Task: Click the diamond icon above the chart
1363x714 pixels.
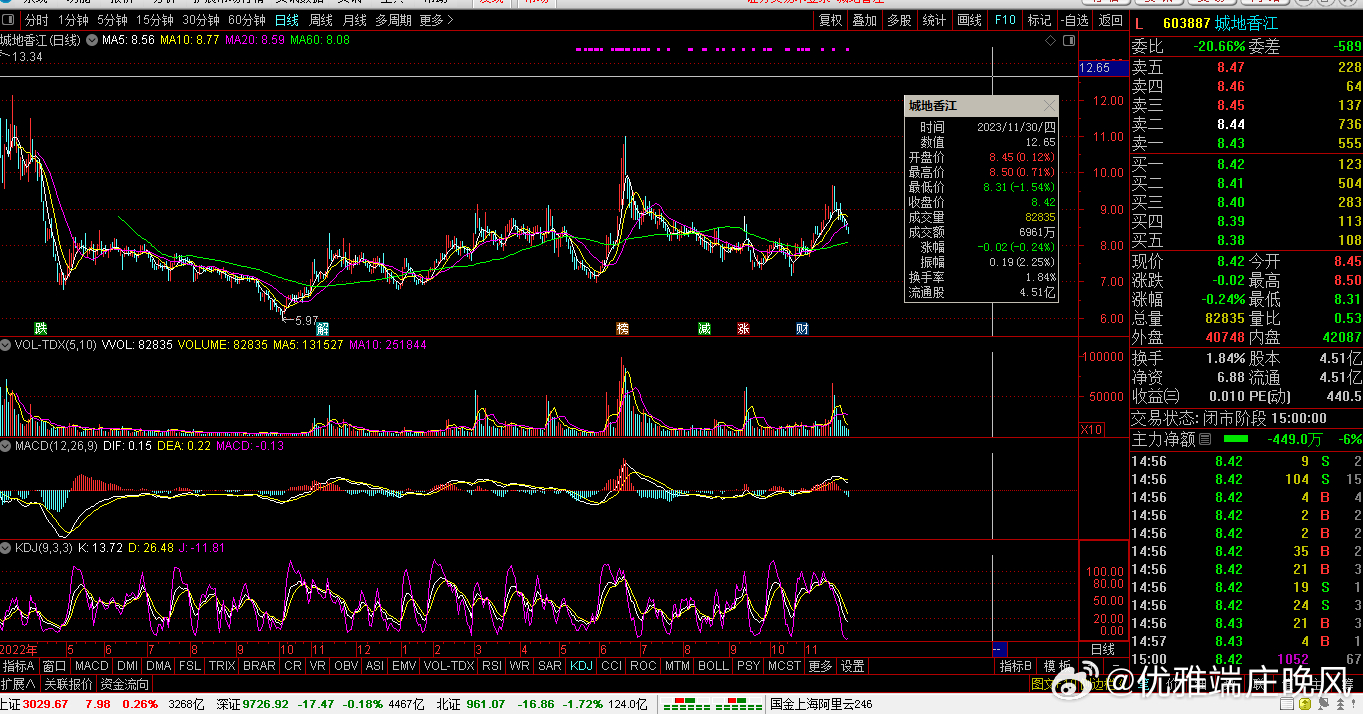Action: pos(1050,40)
